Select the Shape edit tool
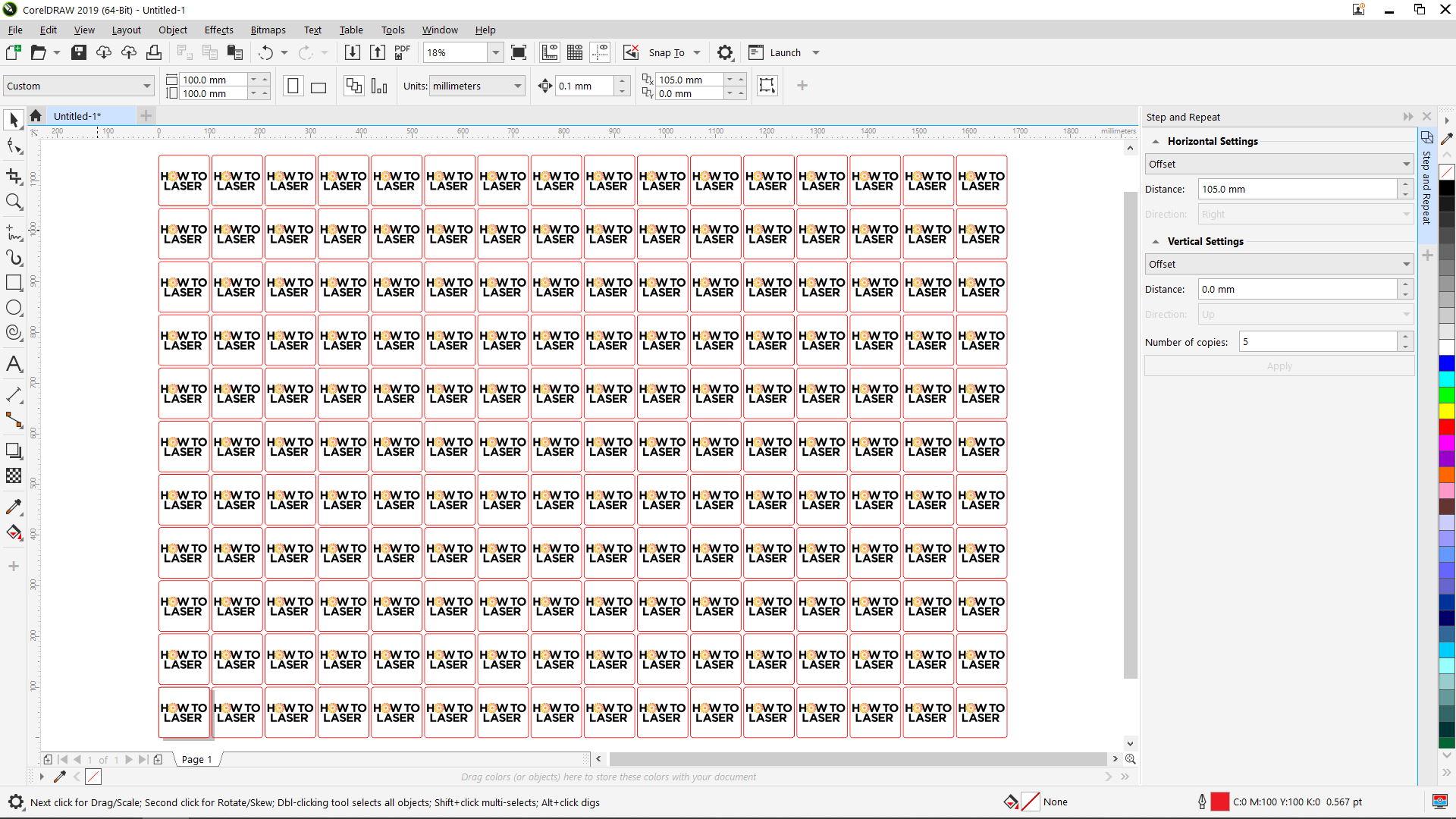 click(14, 146)
